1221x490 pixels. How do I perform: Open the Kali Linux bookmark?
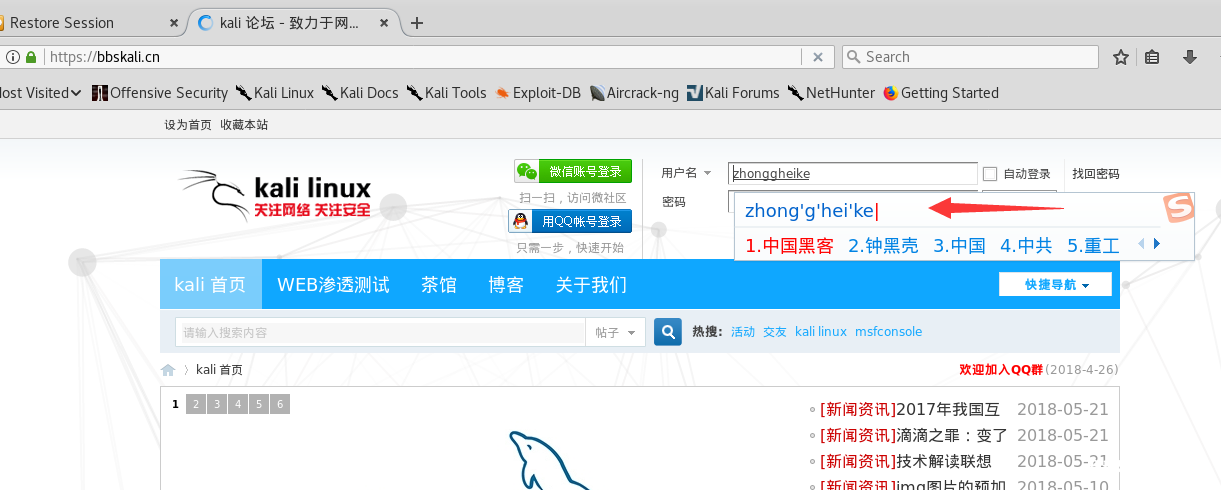pos(274,93)
